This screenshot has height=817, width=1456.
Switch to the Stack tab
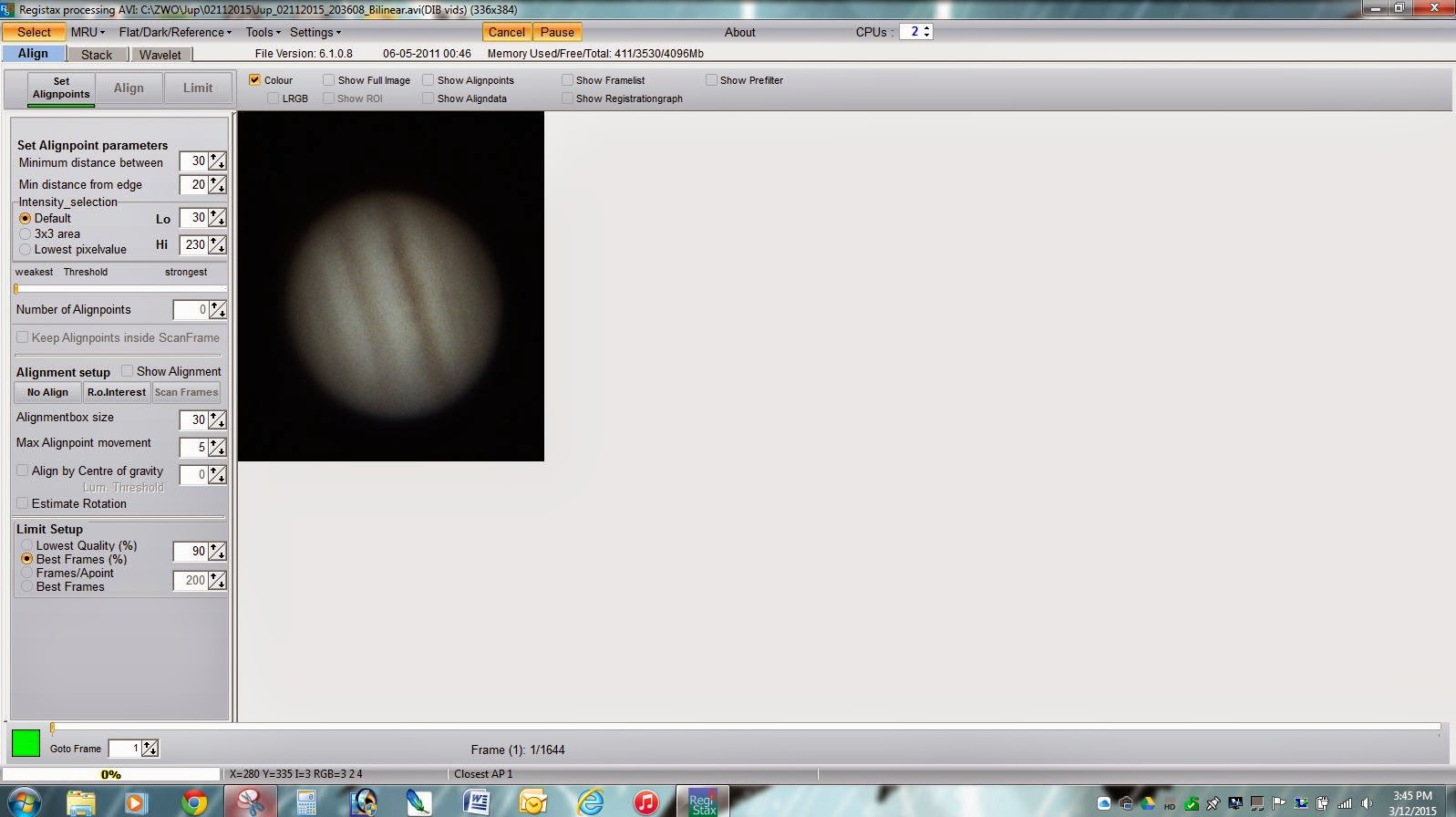tap(97, 55)
